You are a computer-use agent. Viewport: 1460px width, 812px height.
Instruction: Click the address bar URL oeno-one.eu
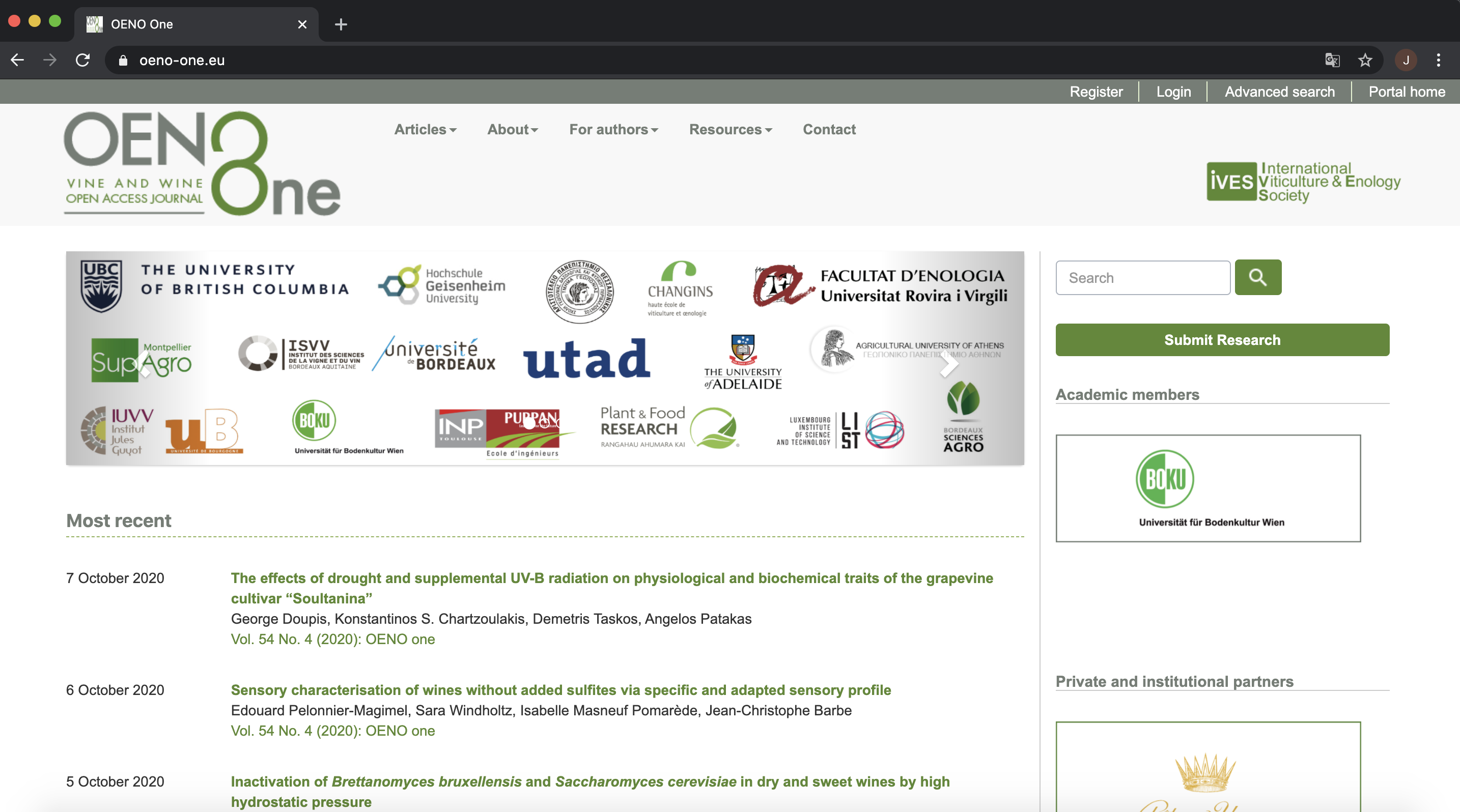(x=182, y=60)
